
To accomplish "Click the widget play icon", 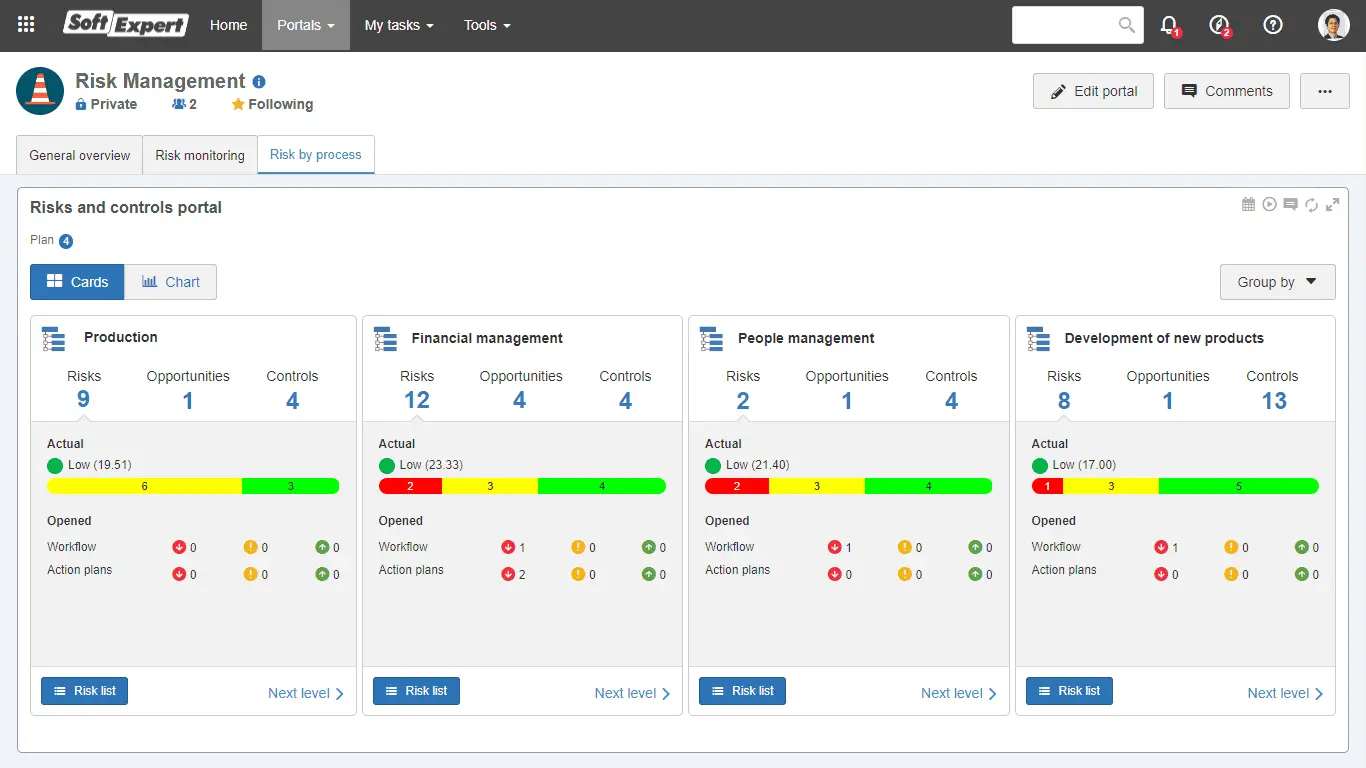I will [x=1269, y=205].
